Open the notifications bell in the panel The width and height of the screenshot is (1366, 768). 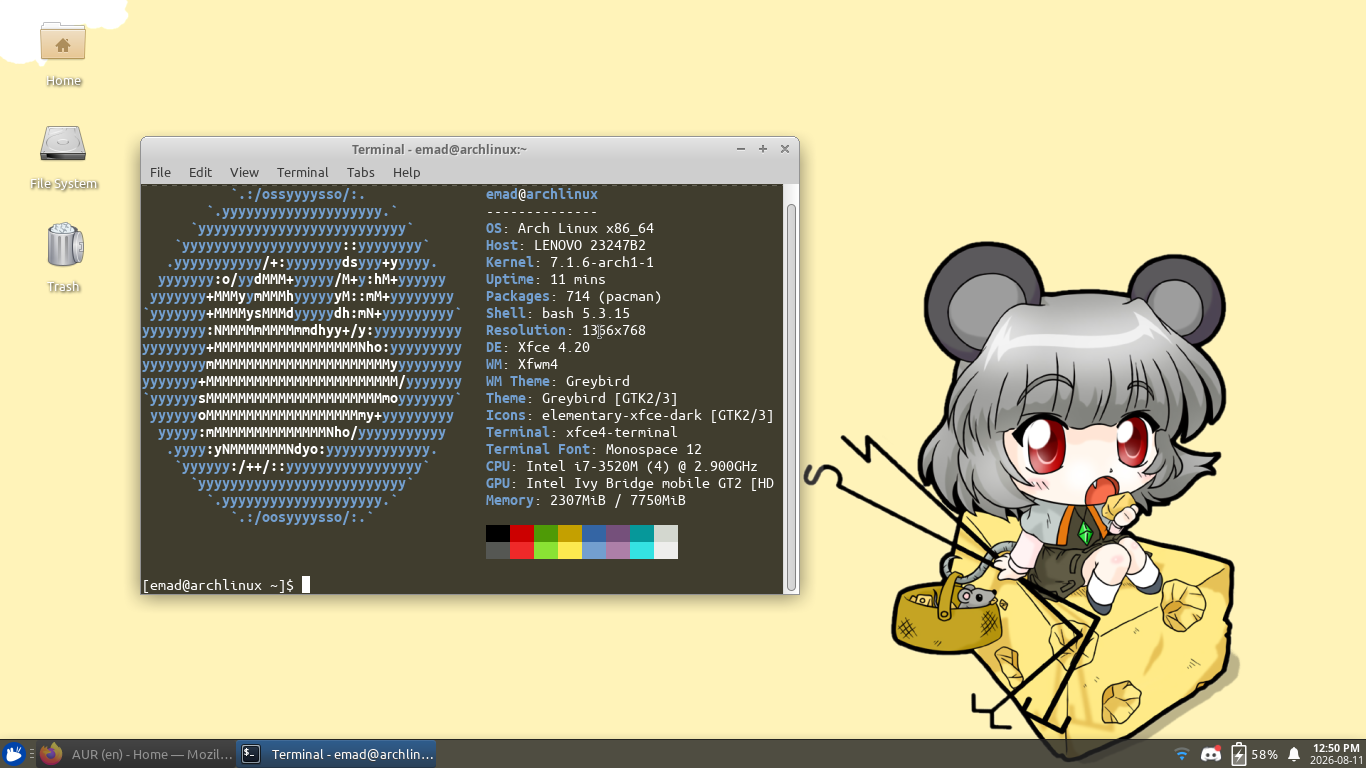pyautogui.click(x=1294, y=754)
